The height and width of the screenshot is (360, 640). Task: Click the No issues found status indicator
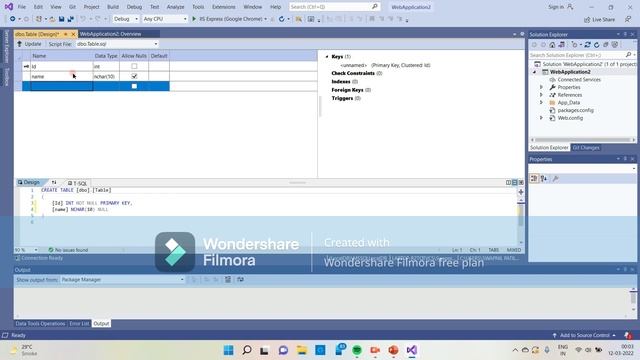pyautogui.click(x=68, y=250)
